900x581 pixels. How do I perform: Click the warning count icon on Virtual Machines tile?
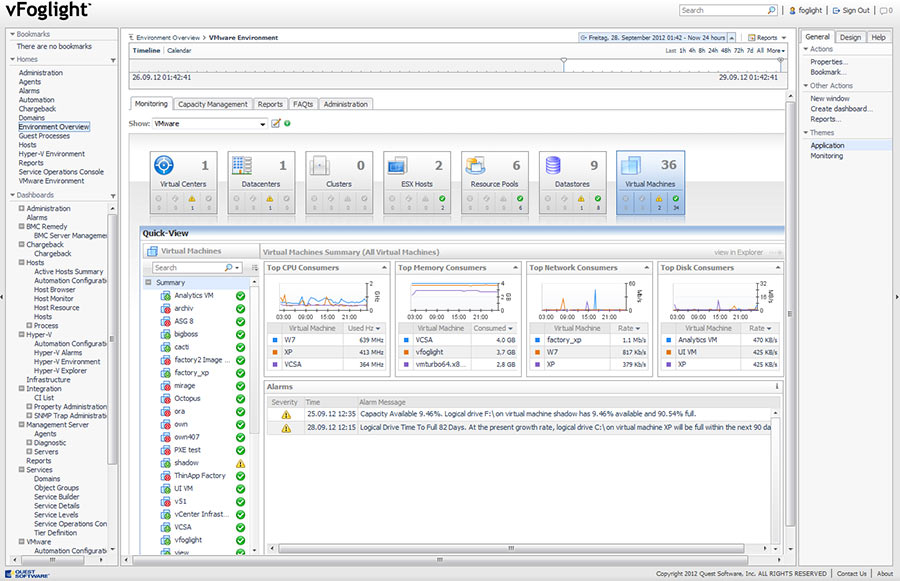click(x=659, y=199)
